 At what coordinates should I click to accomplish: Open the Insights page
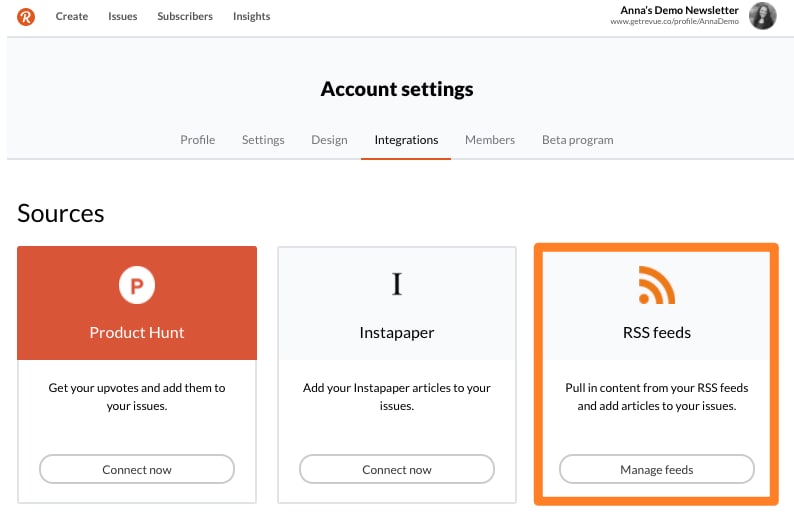click(251, 16)
